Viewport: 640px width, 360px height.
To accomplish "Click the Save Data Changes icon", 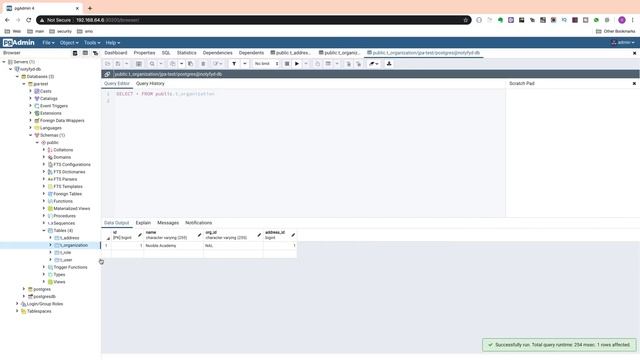I will tap(139, 64).
